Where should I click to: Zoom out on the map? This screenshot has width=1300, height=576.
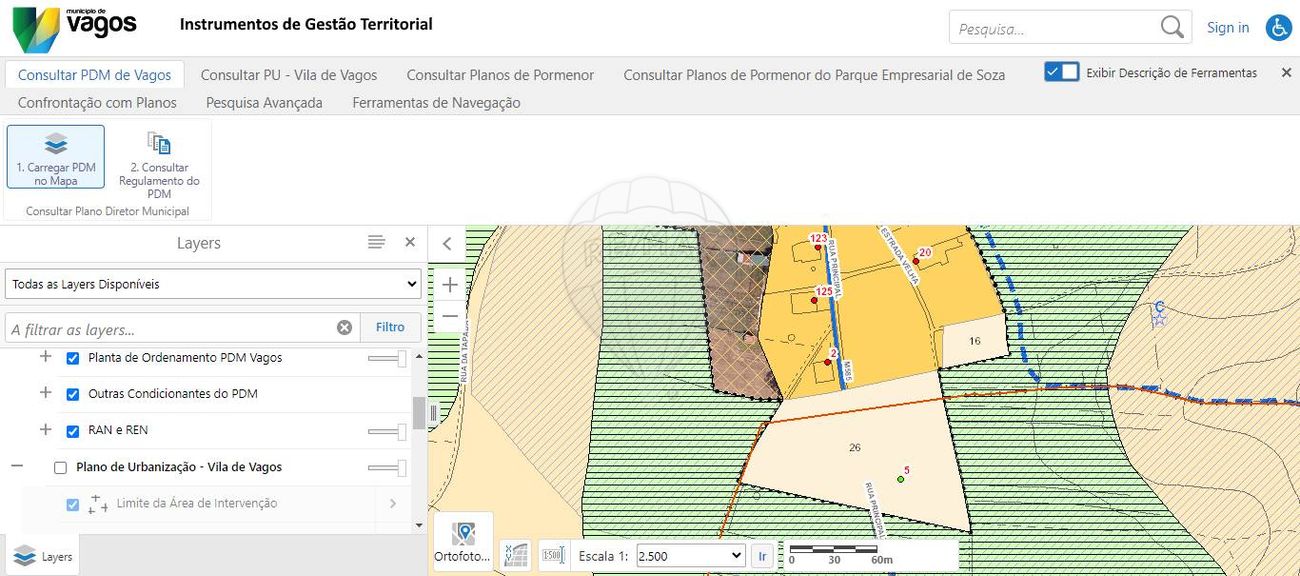(x=450, y=316)
